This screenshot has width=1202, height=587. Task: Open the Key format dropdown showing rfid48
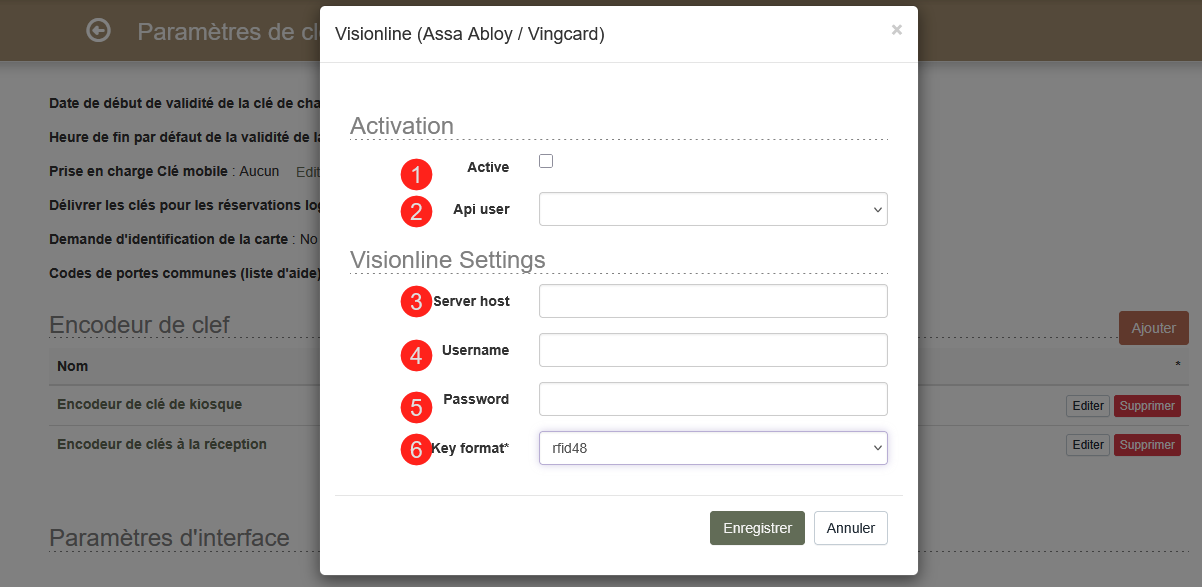(713, 448)
